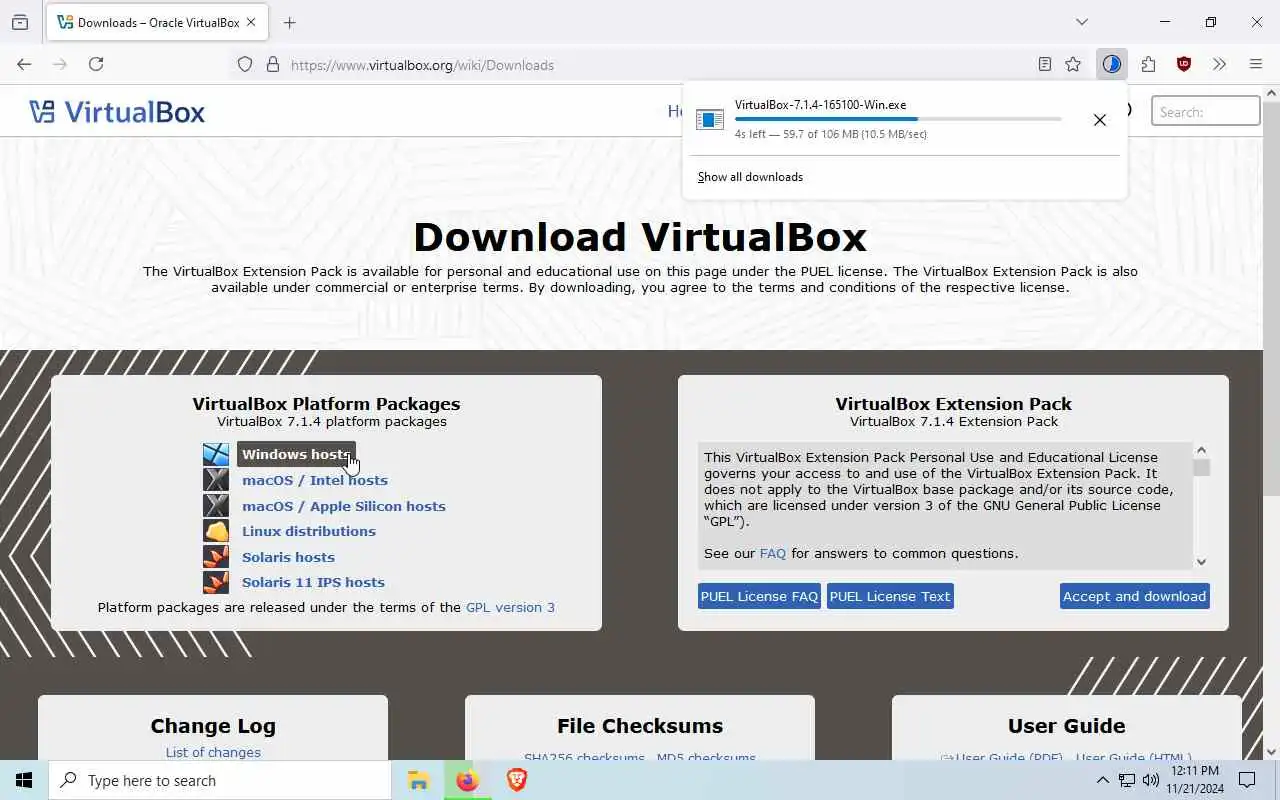This screenshot has width=1280, height=800.
Task: Click the download progress bar
Action: click(898, 119)
